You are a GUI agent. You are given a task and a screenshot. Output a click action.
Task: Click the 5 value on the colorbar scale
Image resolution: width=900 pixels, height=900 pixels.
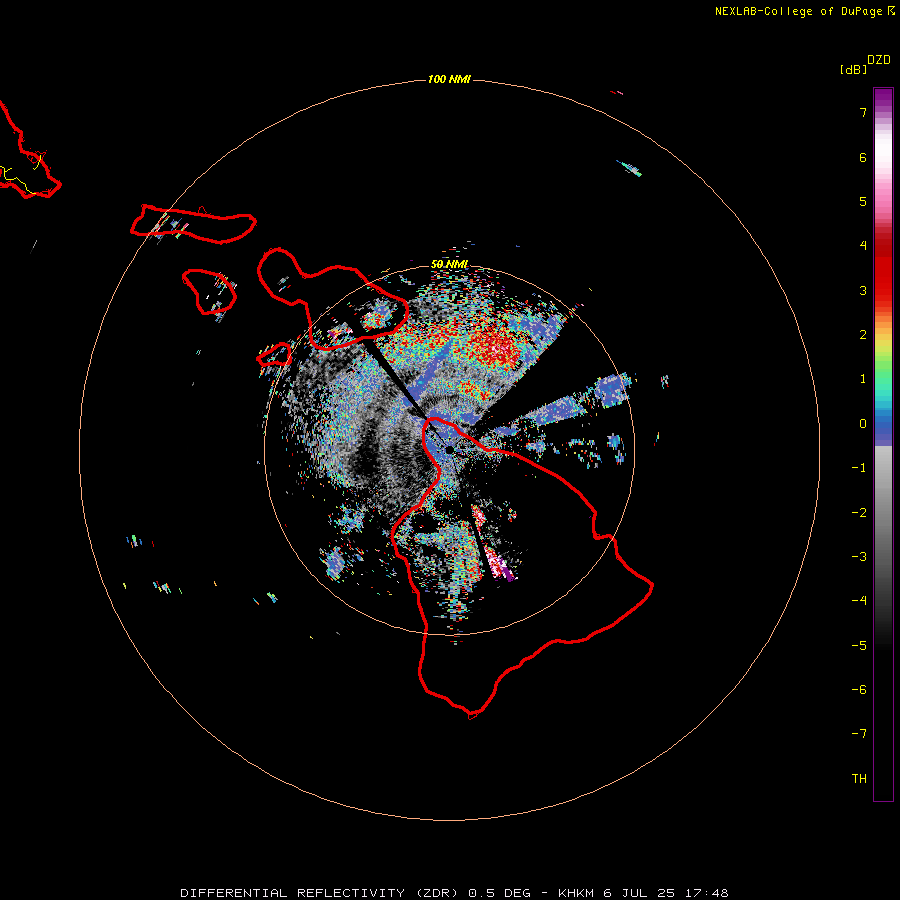tap(863, 201)
